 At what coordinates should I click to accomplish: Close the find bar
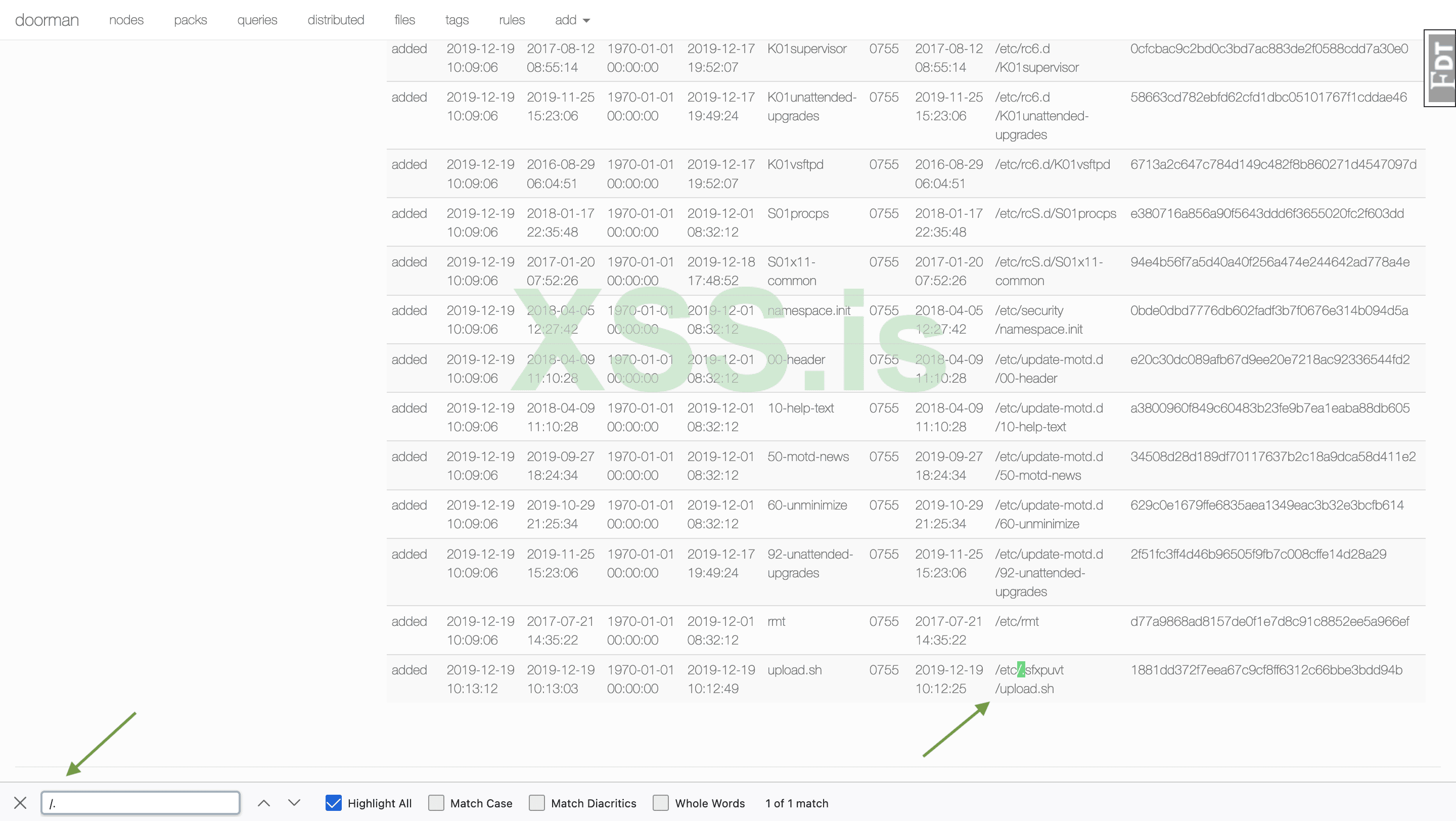tap(20, 802)
